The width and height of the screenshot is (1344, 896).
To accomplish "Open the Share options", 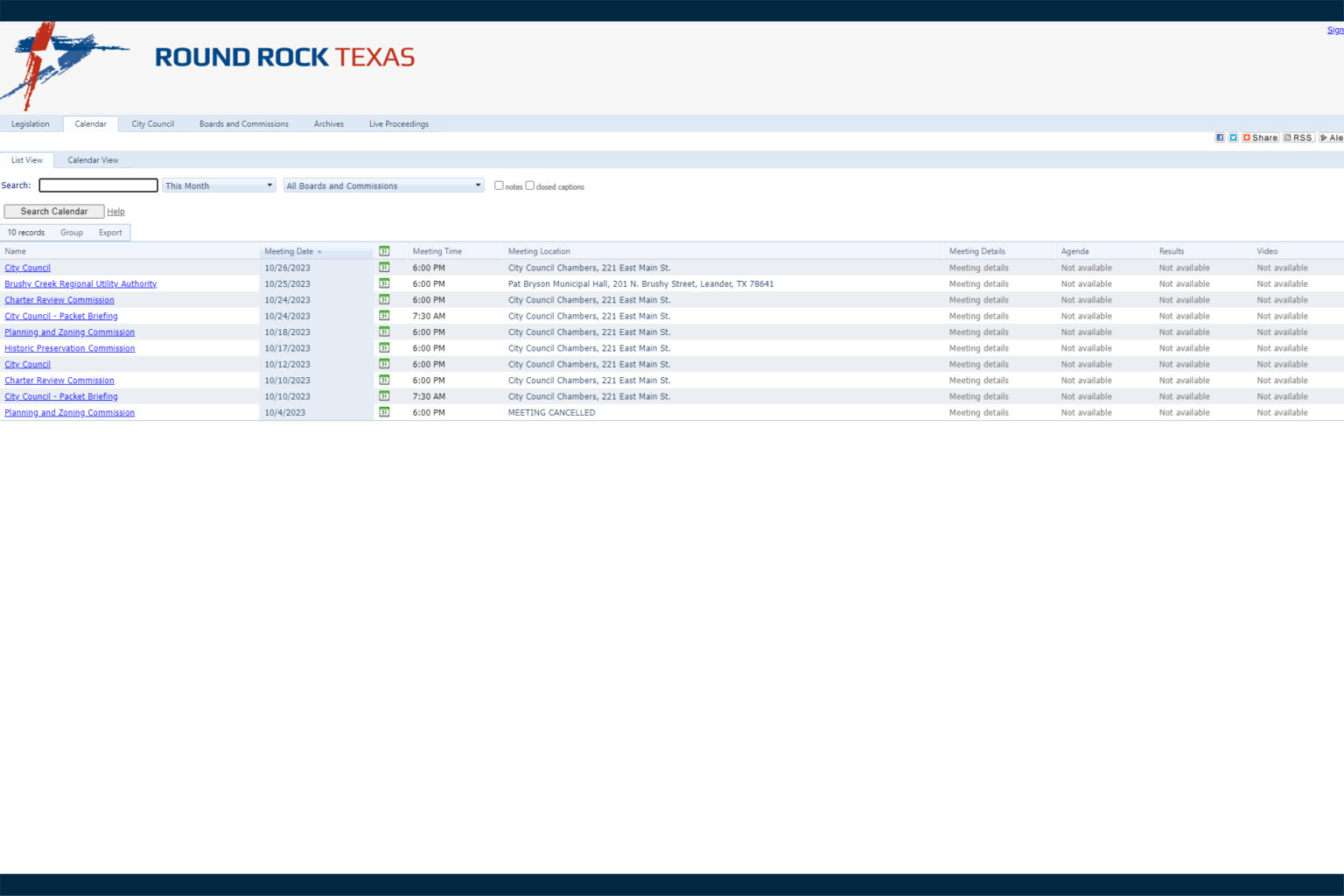I will [x=1260, y=137].
